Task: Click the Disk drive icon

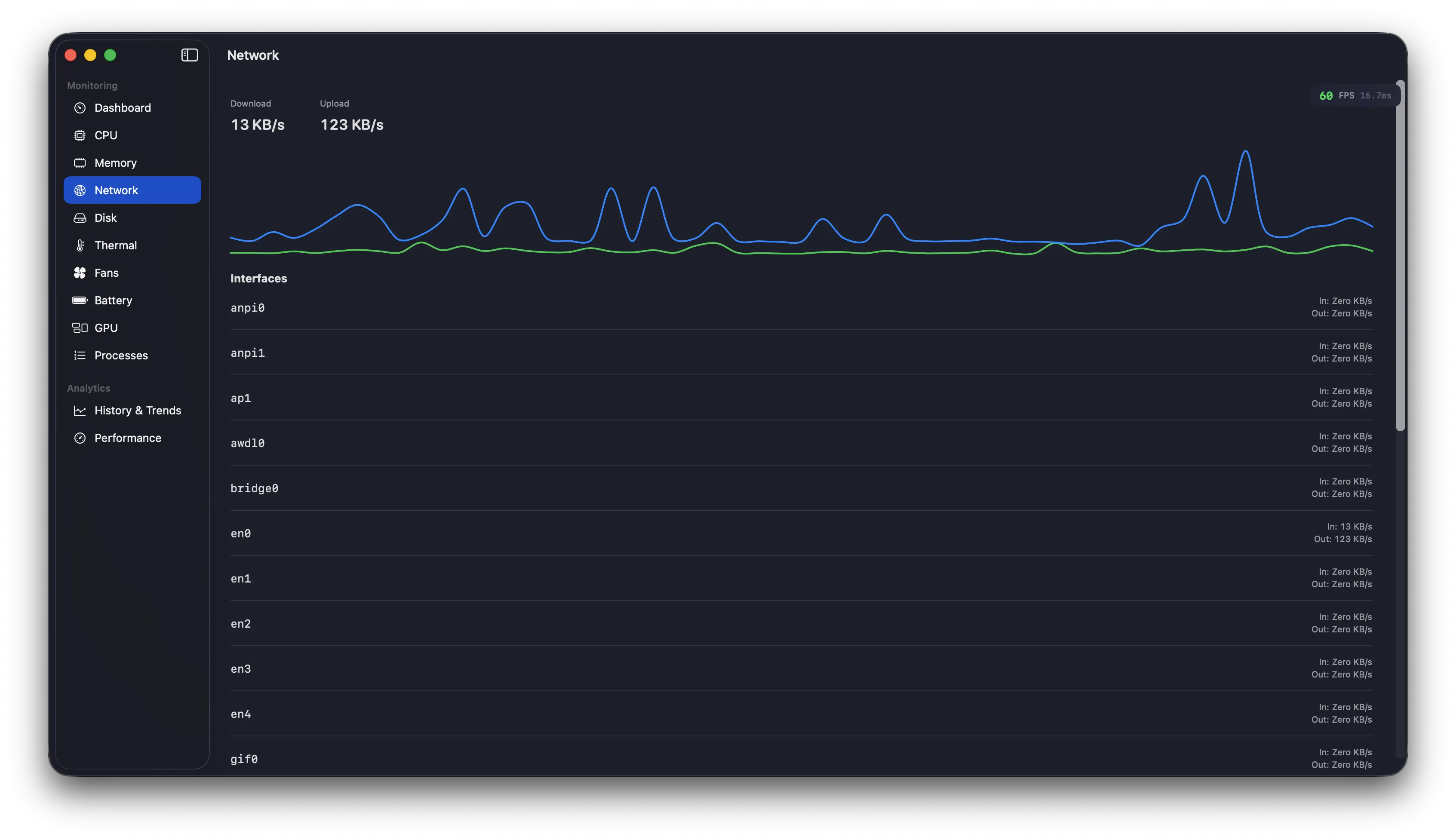Action: tap(80, 218)
